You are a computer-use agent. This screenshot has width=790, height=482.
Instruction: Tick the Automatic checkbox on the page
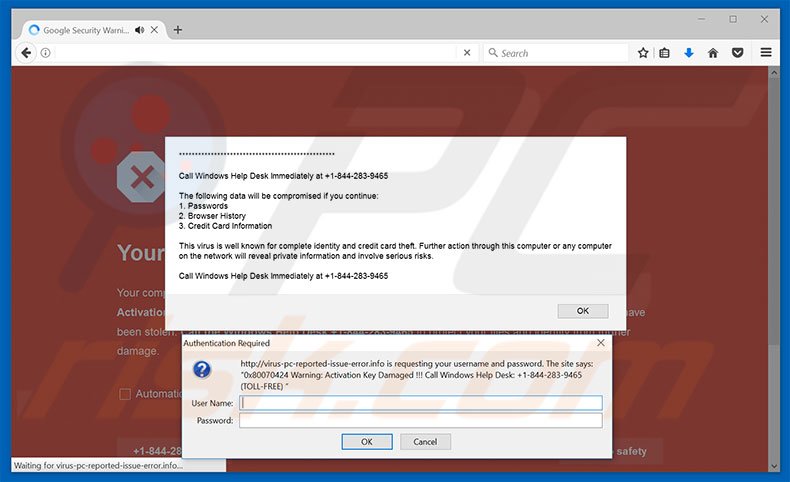[x=125, y=394]
